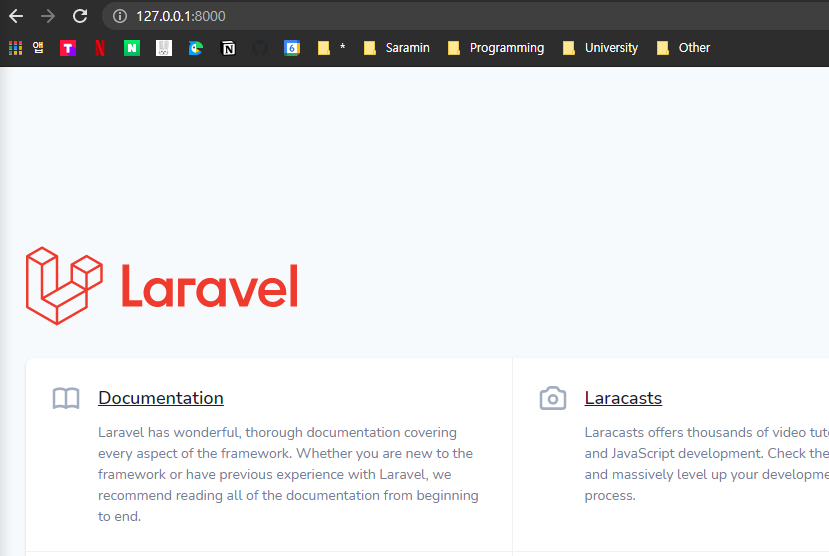Open the Google Calendar bookmark
This screenshot has width=829, height=556.
coord(292,48)
